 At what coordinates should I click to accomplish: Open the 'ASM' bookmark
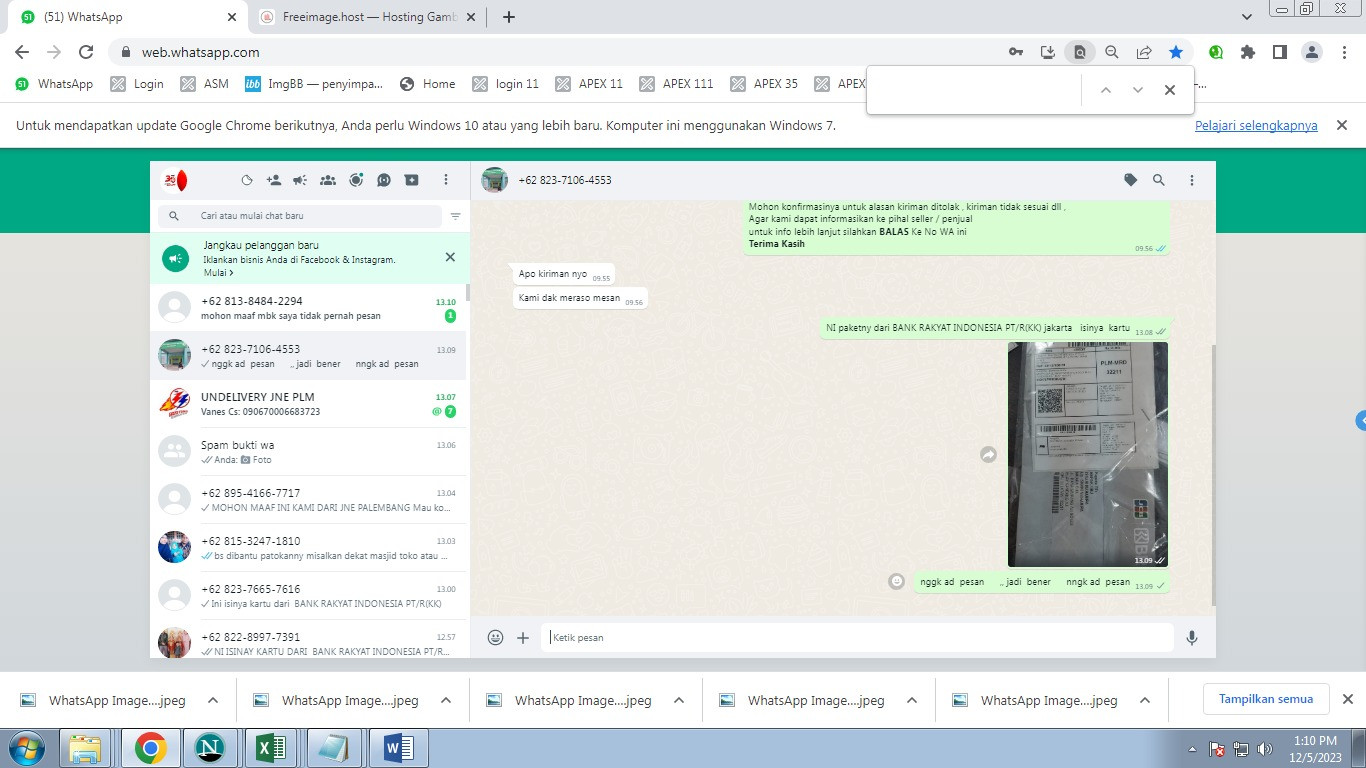click(205, 84)
